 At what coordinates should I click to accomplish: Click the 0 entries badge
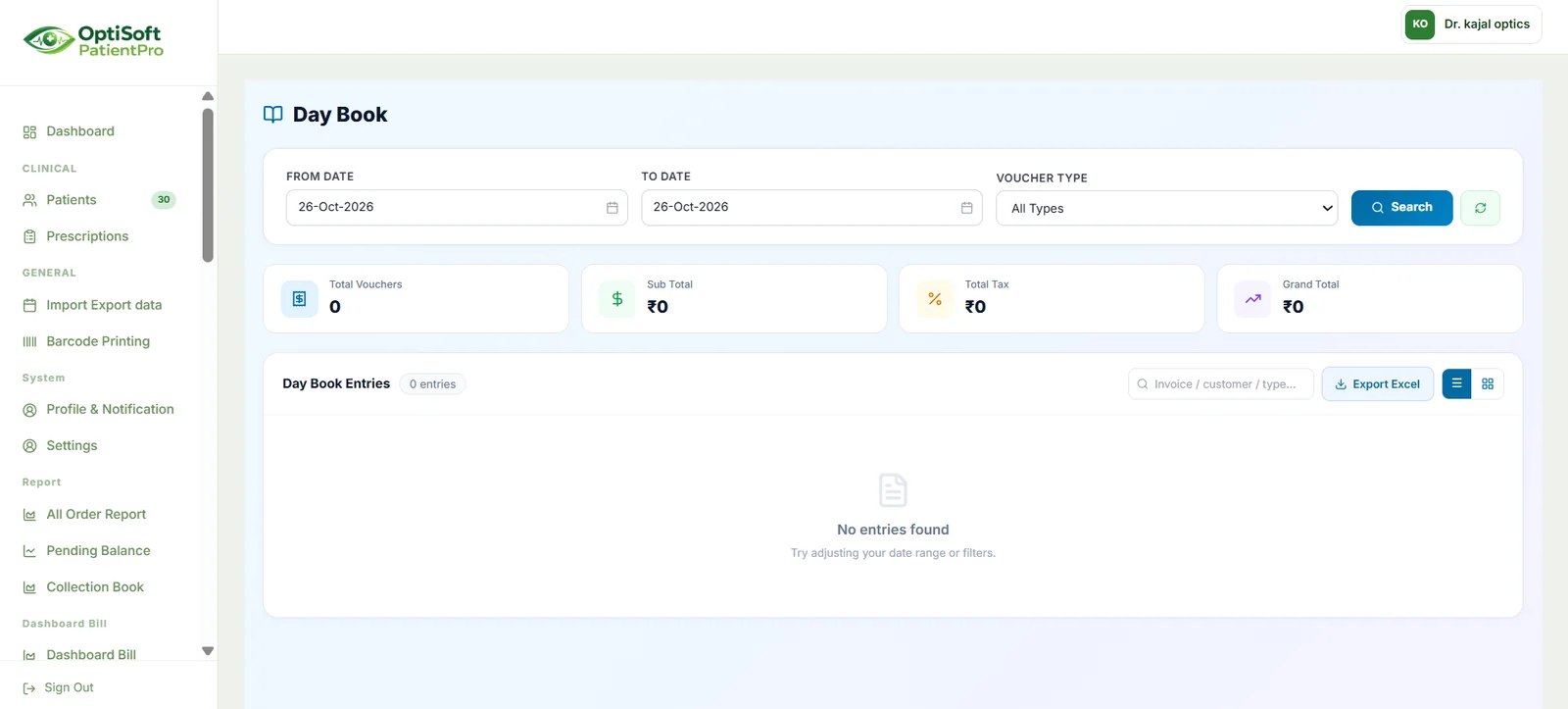(432, 383)
